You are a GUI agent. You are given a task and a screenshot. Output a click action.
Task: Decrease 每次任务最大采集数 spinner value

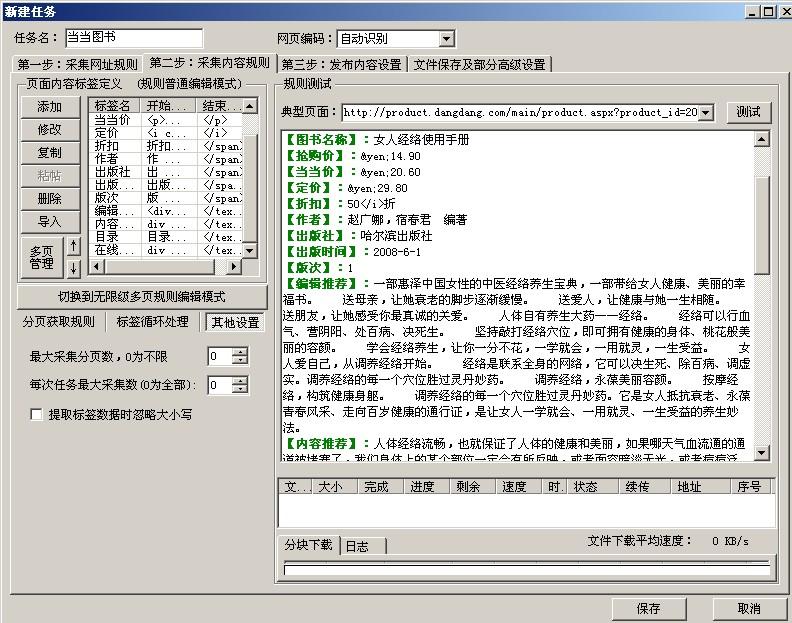(240, 389)
